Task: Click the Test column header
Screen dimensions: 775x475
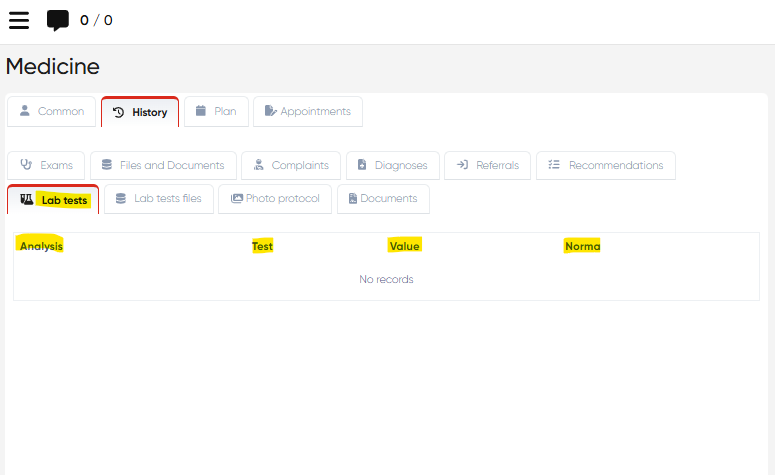Action: tap(262, 246)
